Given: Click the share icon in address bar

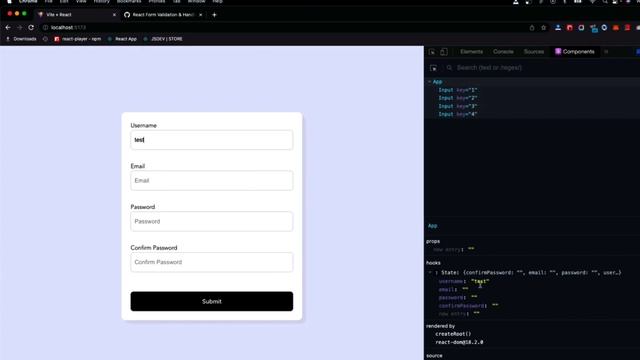Looking at the screenshot, I should click(532, 28).
